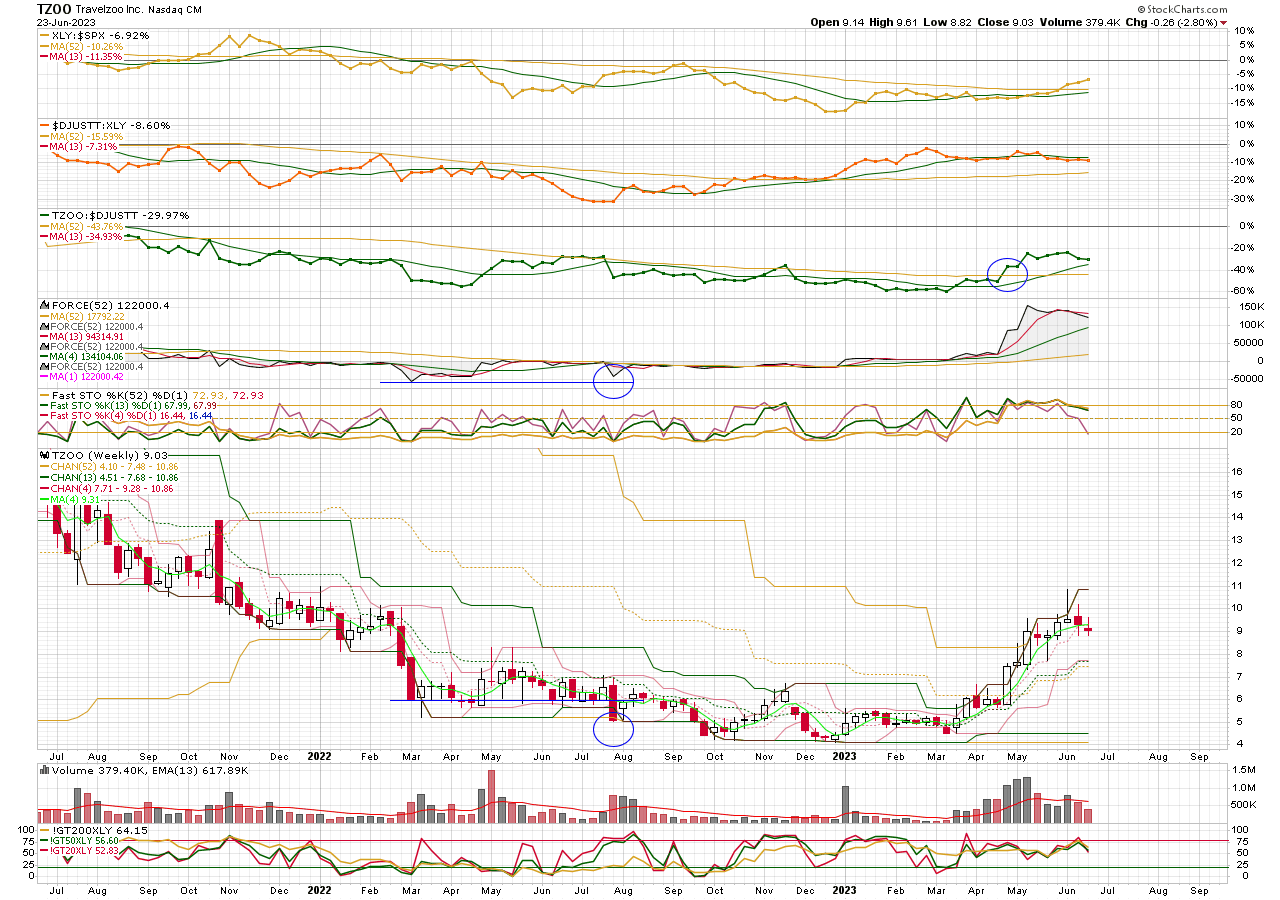1280x900 pixels.
Task: Click the CHAN(13) 4.51 - 7.68 - 10.86 legend
Action: tap(114, 476)
